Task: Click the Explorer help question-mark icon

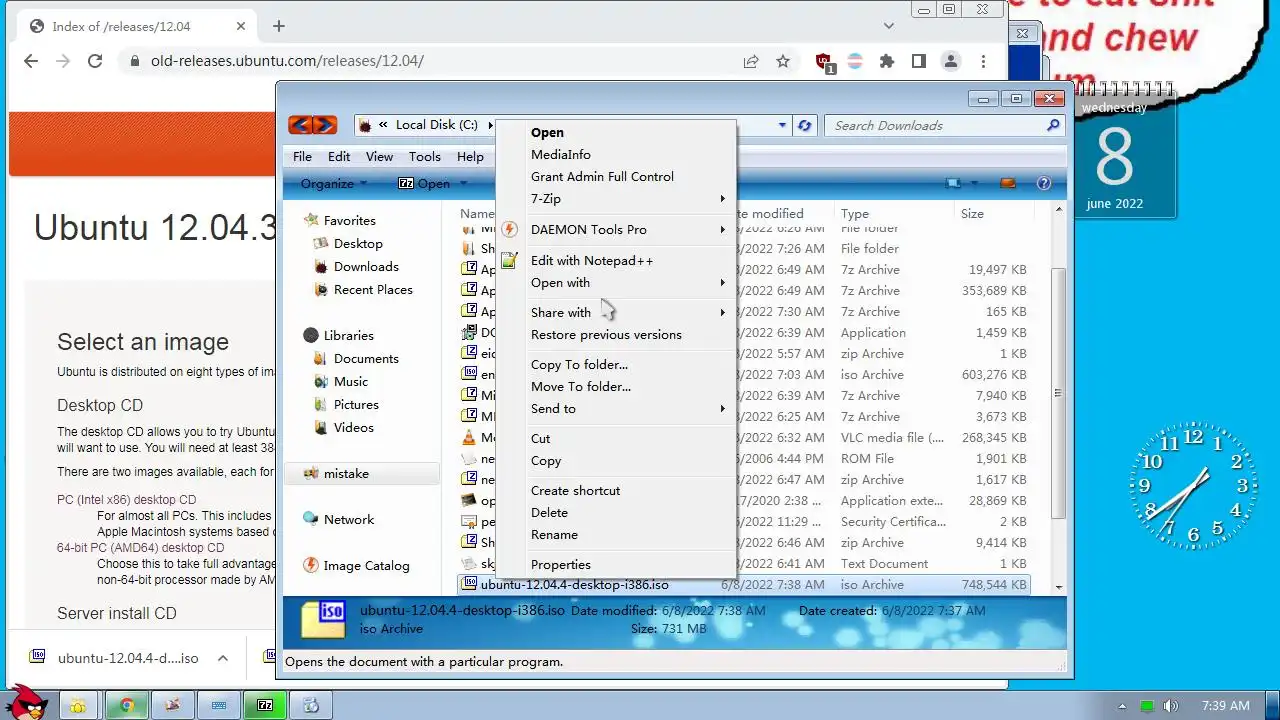Action: 1044,183
